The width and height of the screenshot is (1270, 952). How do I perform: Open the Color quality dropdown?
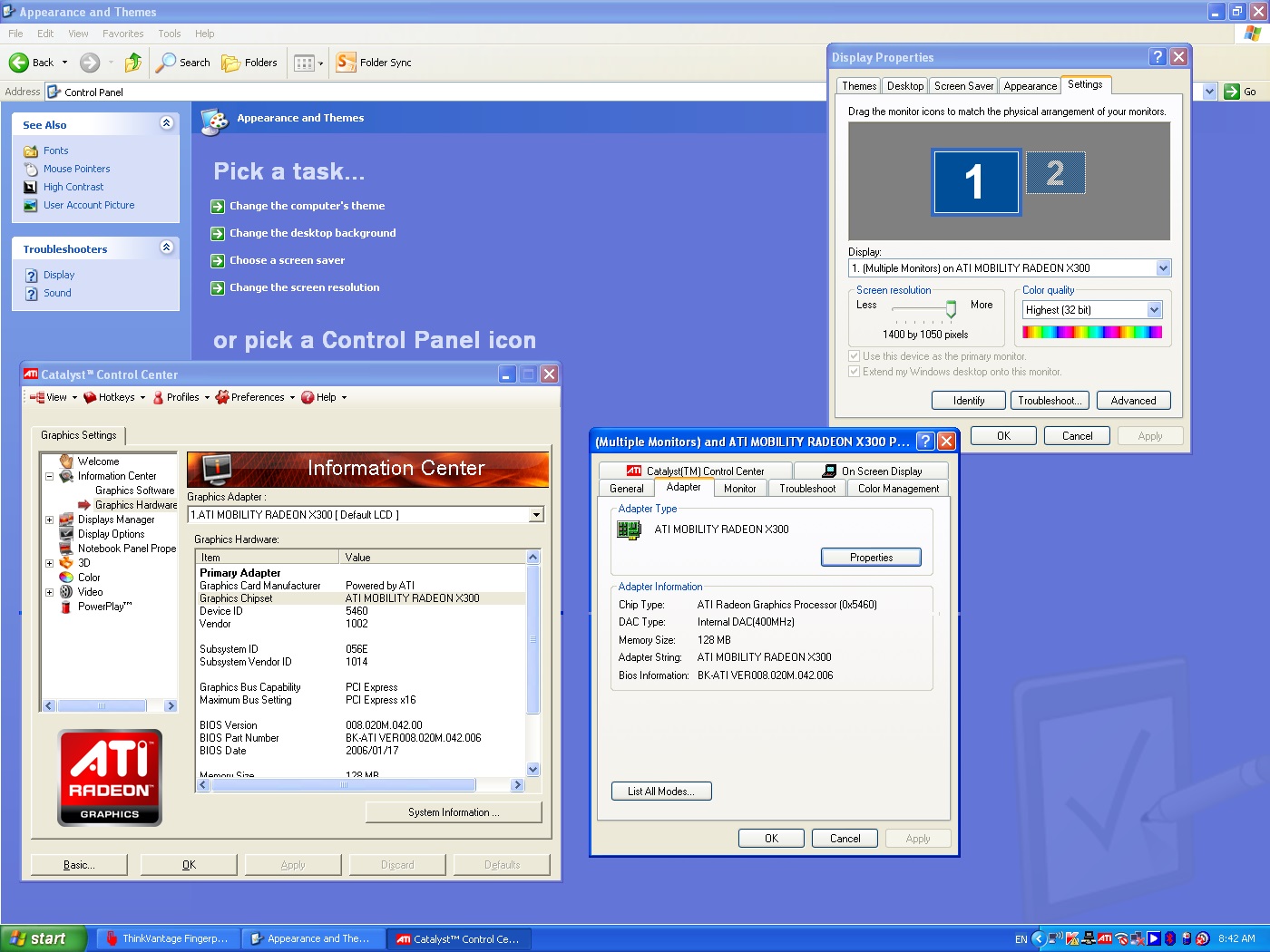point(1154,310)
